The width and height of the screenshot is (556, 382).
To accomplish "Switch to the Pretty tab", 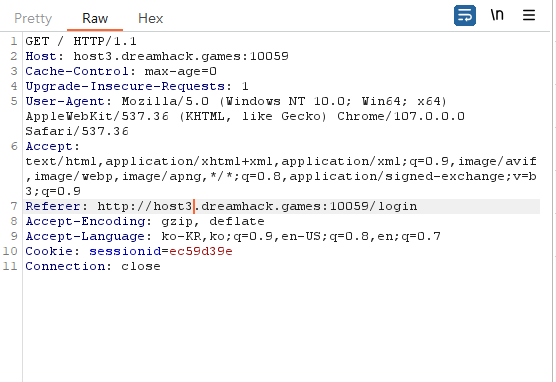I will click(x=33, y=18).
